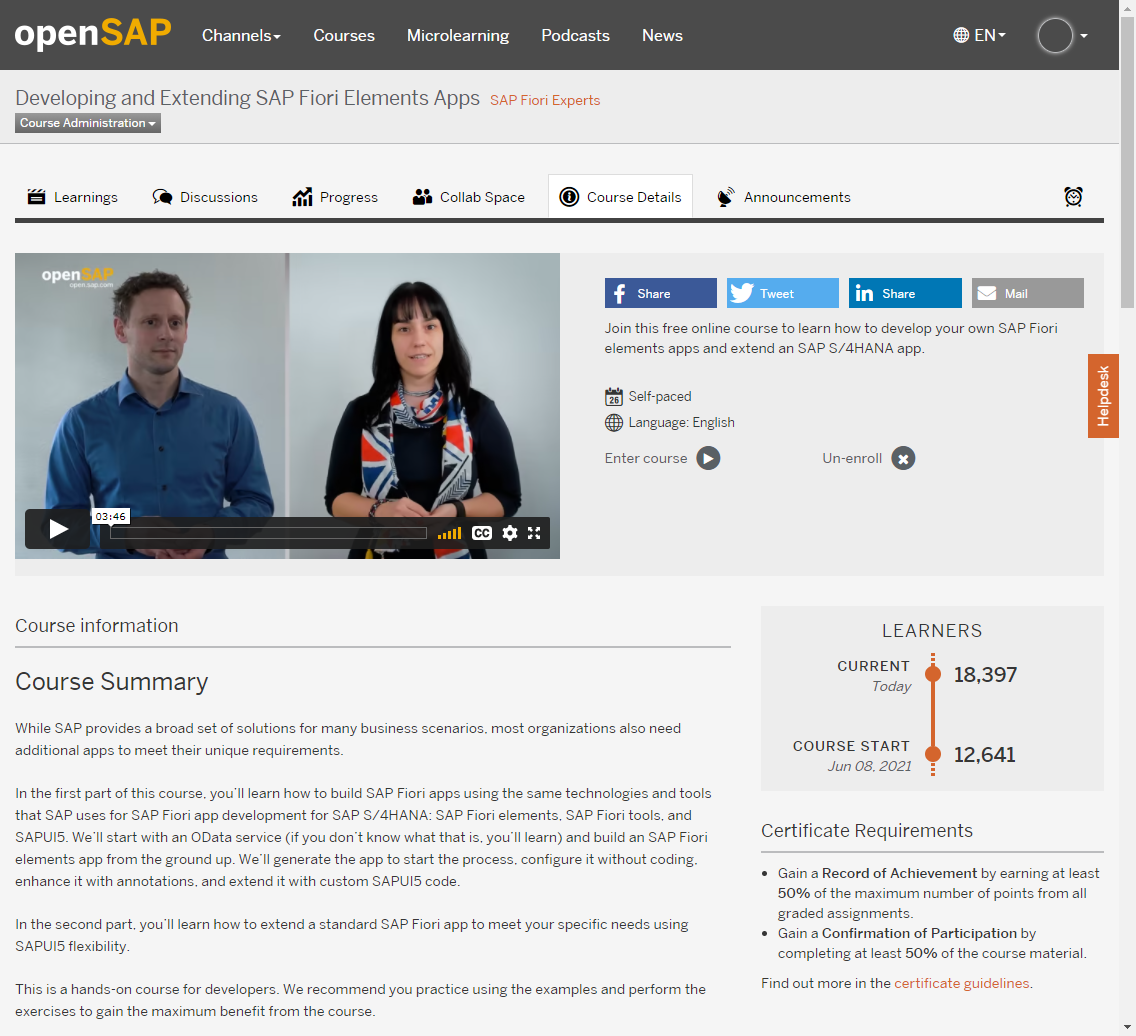
Task: Click the video progress bar
Action: [x=268, y=533]
